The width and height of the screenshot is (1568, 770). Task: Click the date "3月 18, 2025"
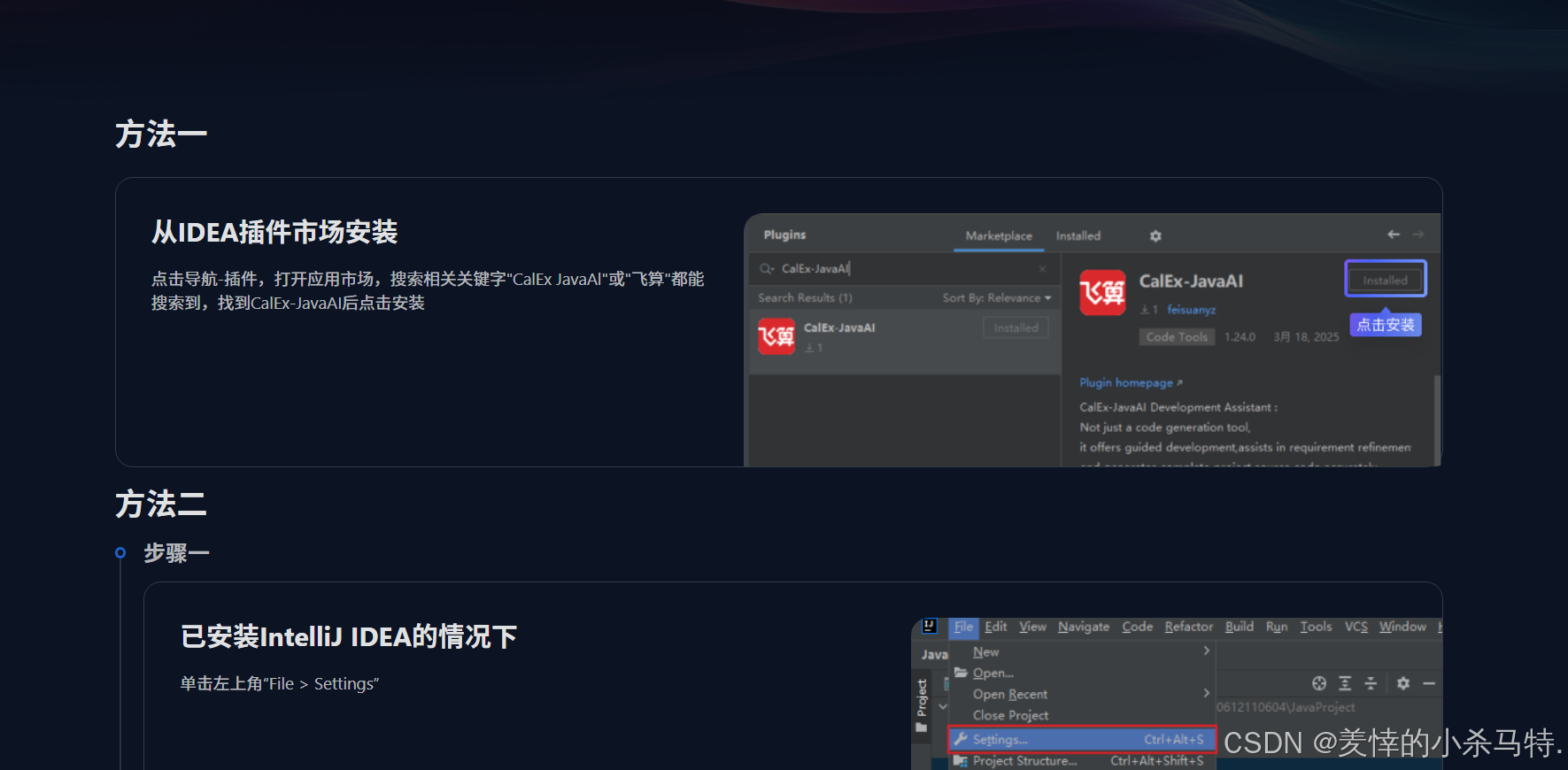click(x=1306, y=337)
